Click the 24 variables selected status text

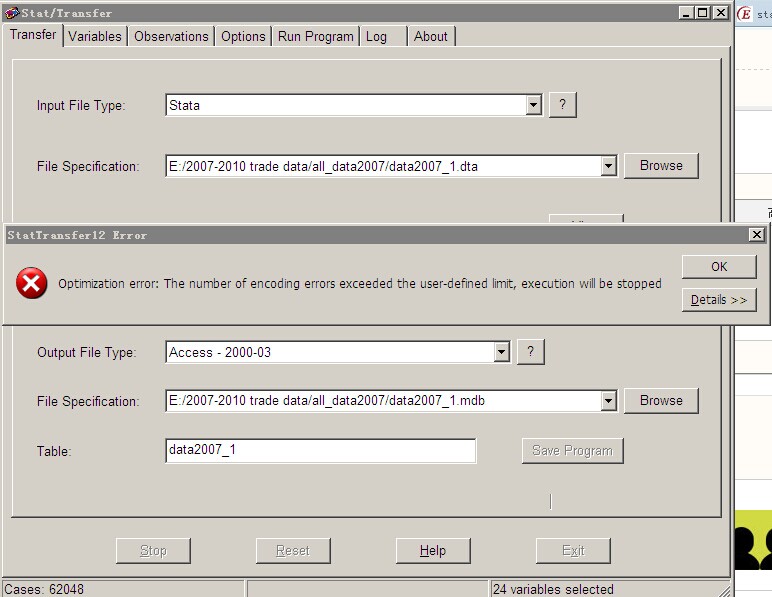553,589
